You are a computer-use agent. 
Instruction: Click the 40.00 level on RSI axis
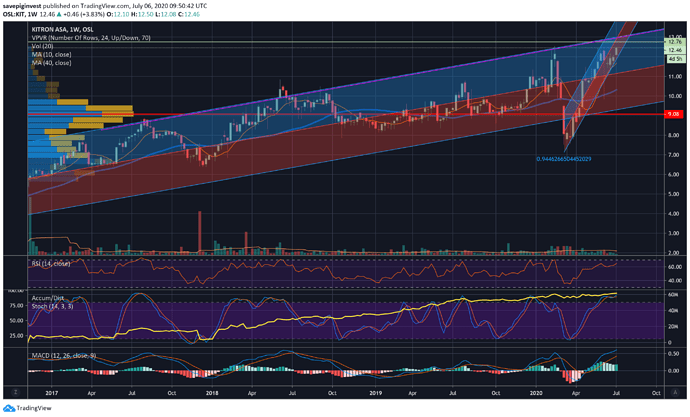(675, 280)
